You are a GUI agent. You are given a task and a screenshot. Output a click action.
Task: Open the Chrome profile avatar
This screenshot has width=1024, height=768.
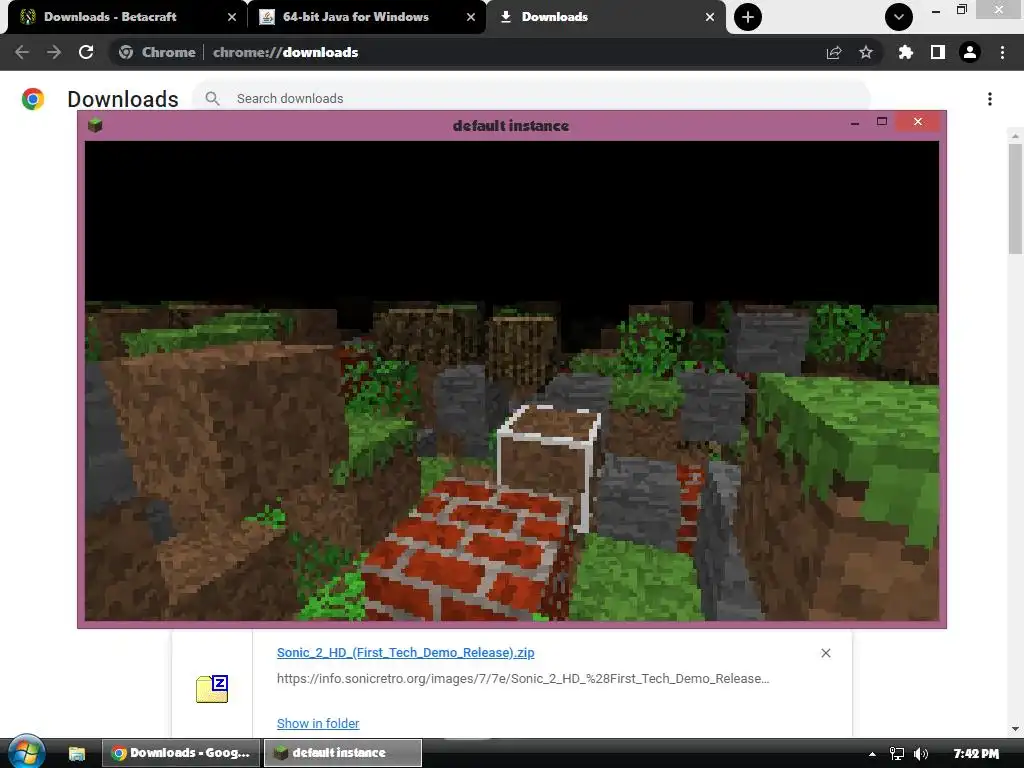click(x=970, y=52)
